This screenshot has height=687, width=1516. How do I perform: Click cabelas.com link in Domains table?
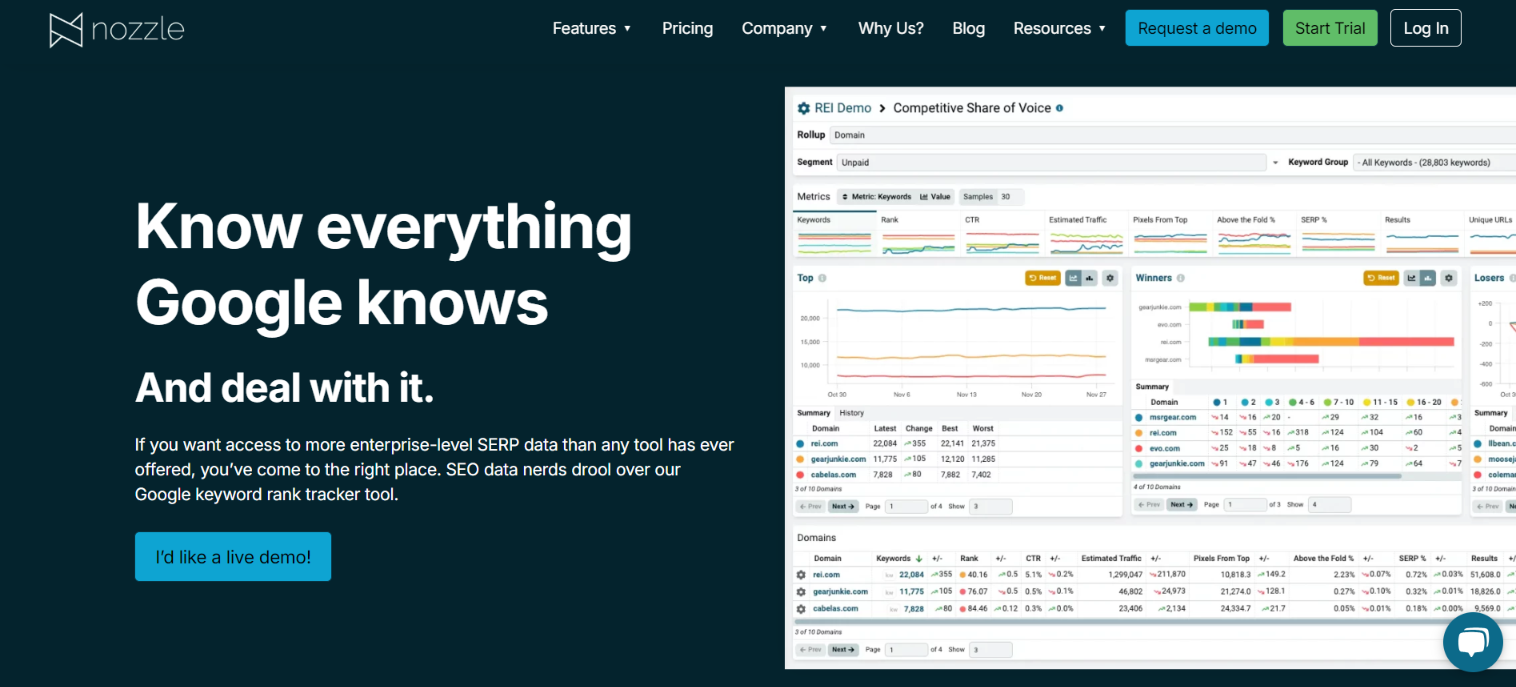835,609
